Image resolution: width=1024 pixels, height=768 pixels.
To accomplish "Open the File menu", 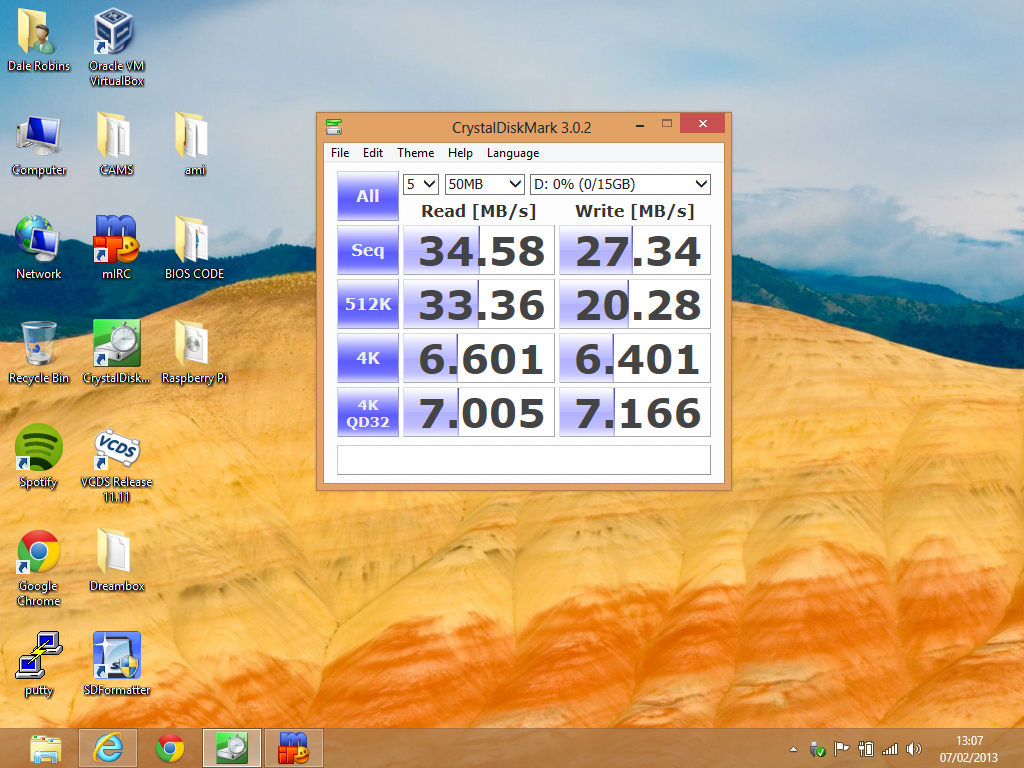I will [x=340, y=153].
